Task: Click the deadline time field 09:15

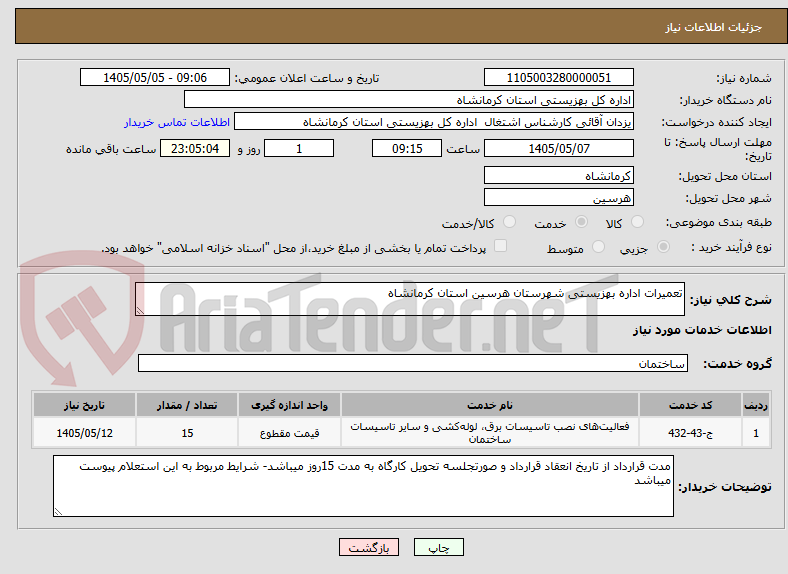Action: click(407, 148)
